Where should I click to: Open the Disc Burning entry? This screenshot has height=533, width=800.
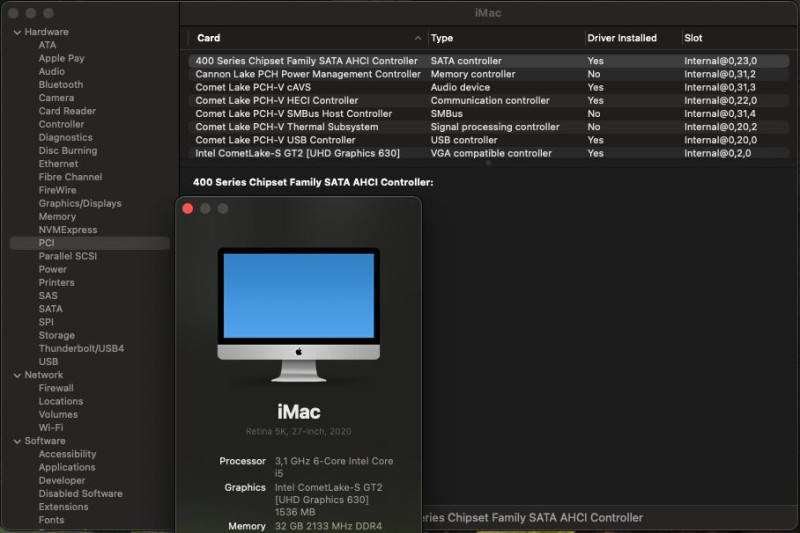pos(68,151)
